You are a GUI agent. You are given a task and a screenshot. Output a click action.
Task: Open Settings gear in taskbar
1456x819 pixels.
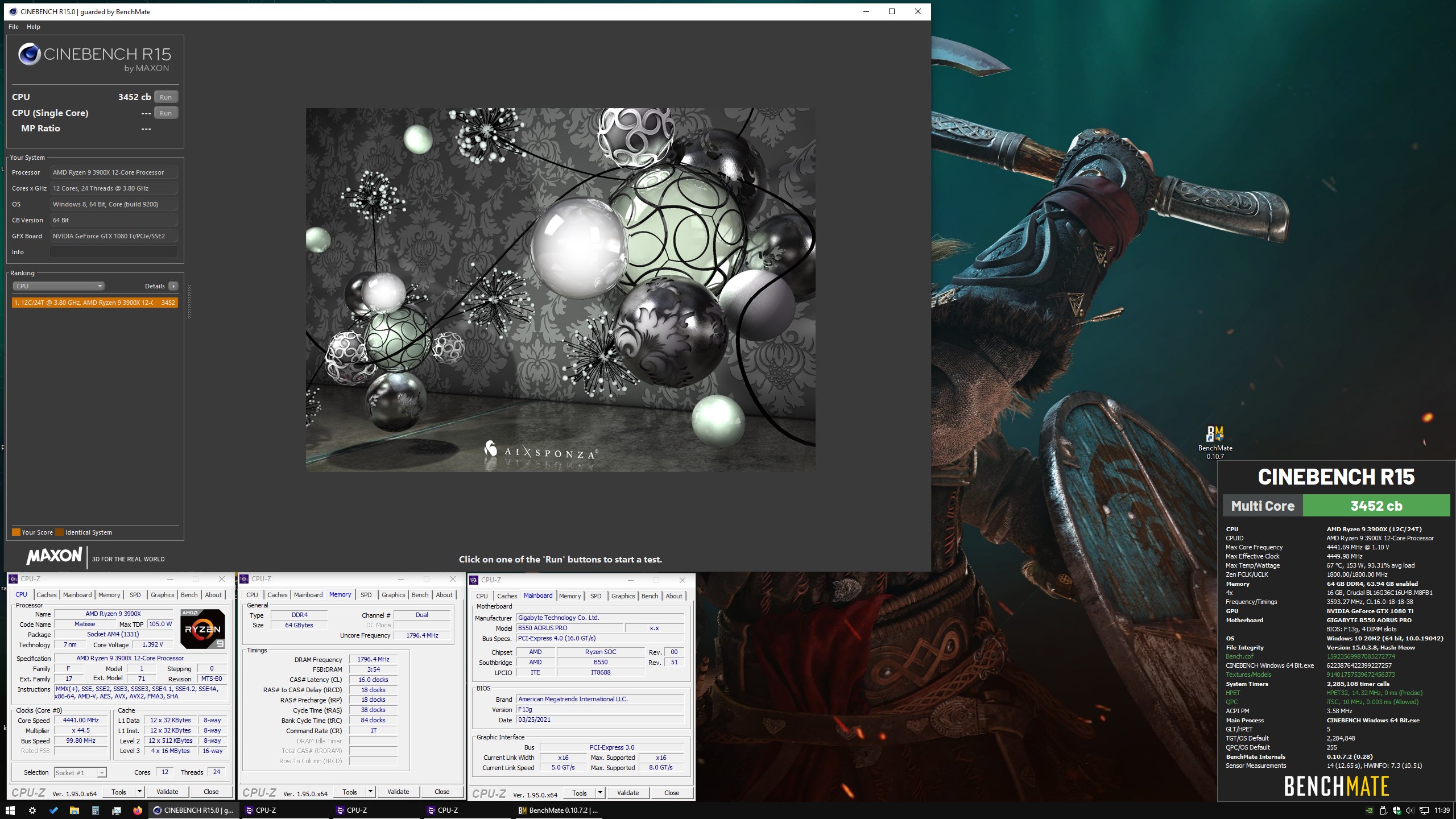point(32,810)
